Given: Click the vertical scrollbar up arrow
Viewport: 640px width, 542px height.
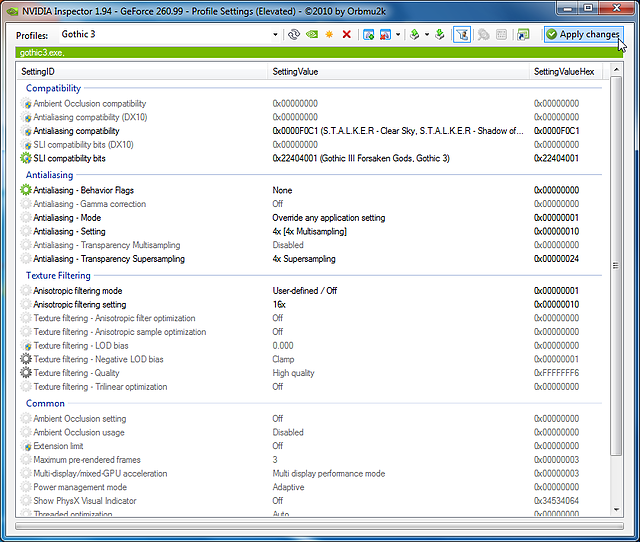Looking at the screenshot, I should pos(616,70).
